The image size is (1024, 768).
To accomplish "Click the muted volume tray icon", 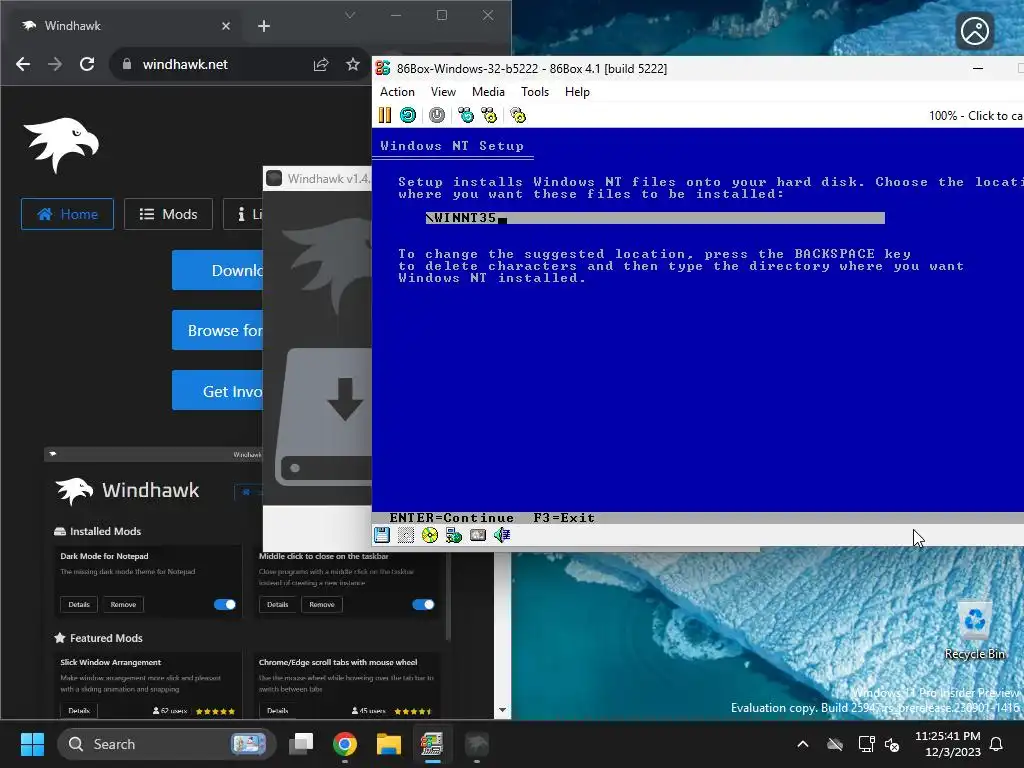I will 892,744.
